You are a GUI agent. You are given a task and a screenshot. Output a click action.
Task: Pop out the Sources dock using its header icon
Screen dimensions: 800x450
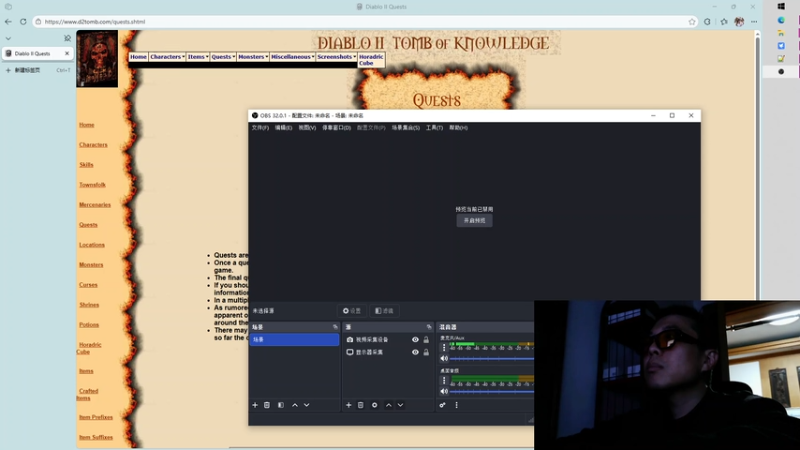(429, 327)
